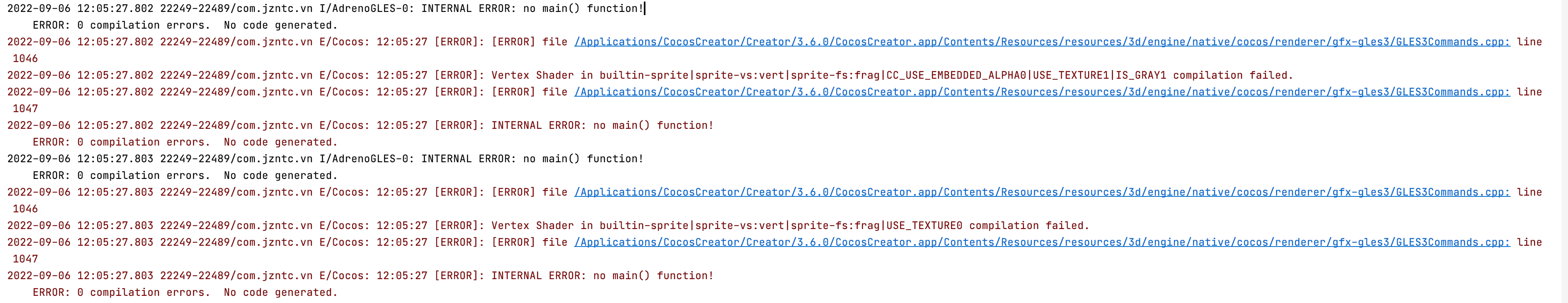
Task: Click the first standalone "1047" line number
Action: click(25, 109)
